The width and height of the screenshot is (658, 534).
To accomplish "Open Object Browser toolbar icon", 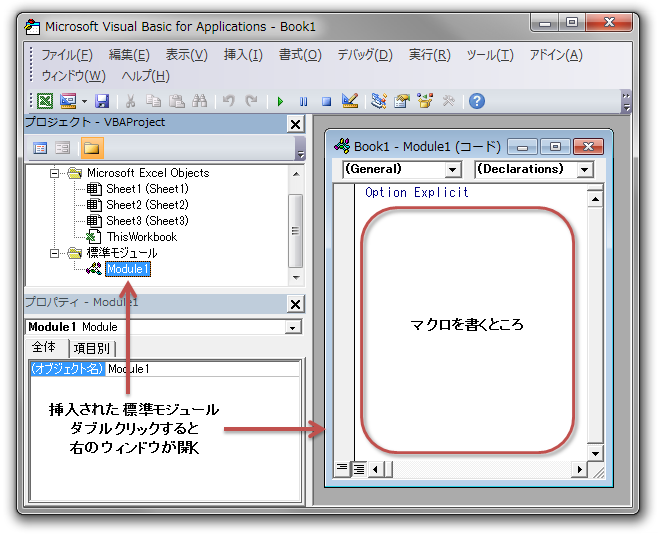I will tap(425, 101).
